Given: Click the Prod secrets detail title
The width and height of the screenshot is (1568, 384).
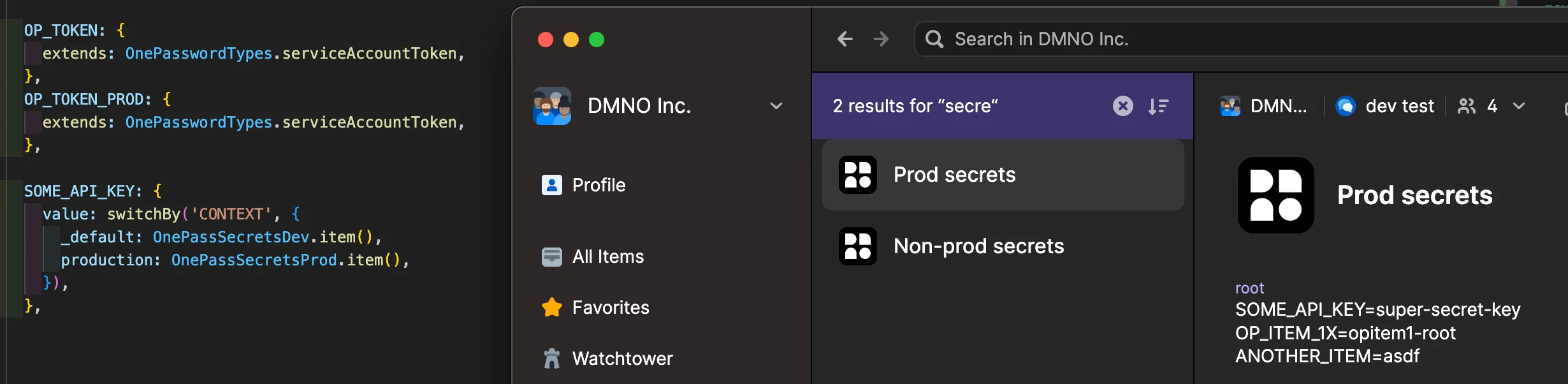Looking at the screenshot, I should click(x=1415, y=195).
